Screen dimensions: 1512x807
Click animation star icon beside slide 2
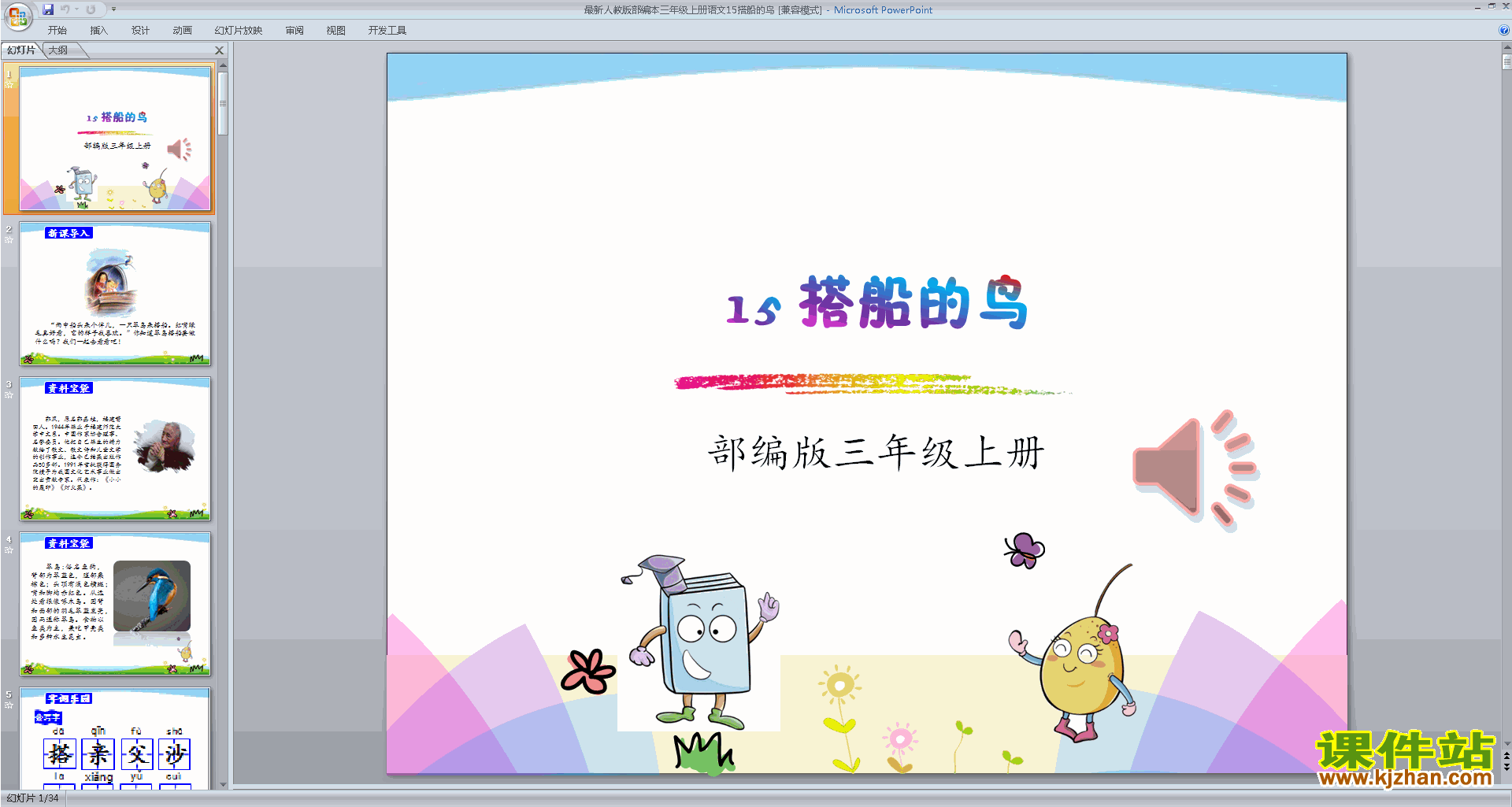click(x=9, y=239)
